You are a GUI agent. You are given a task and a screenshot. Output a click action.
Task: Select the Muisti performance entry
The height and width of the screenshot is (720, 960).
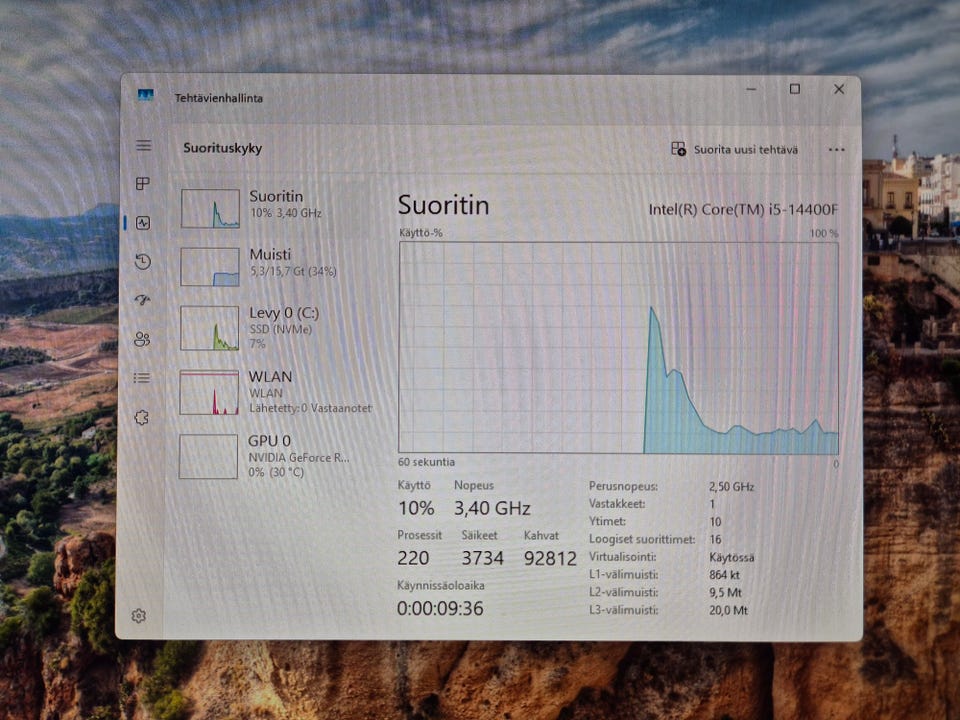click(277, 266)
